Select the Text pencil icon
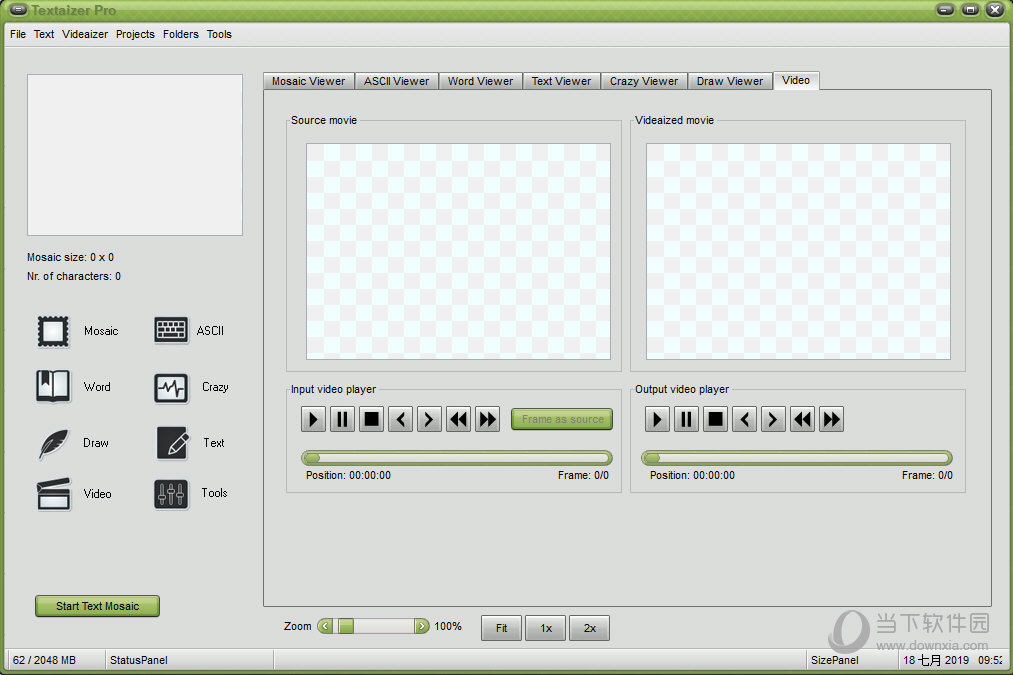 [x=172, y=443]
